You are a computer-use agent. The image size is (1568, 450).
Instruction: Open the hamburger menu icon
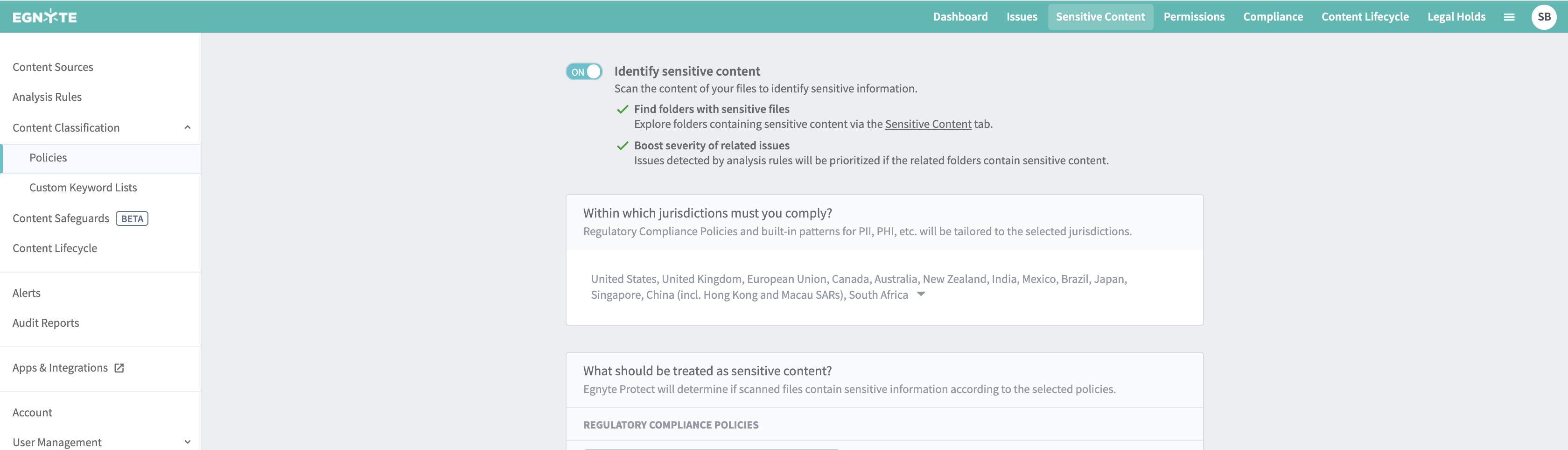[1509, 17]
